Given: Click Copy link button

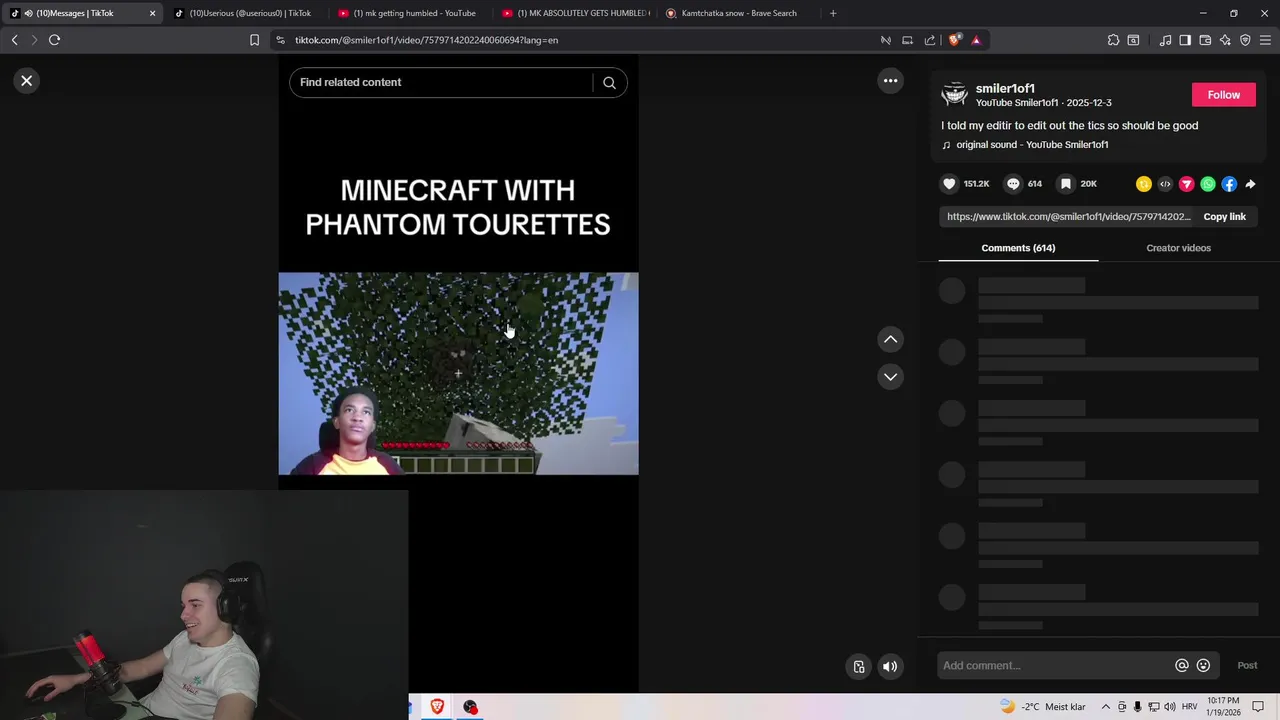Looking at the screenshot, I should tap(1224, 217).
